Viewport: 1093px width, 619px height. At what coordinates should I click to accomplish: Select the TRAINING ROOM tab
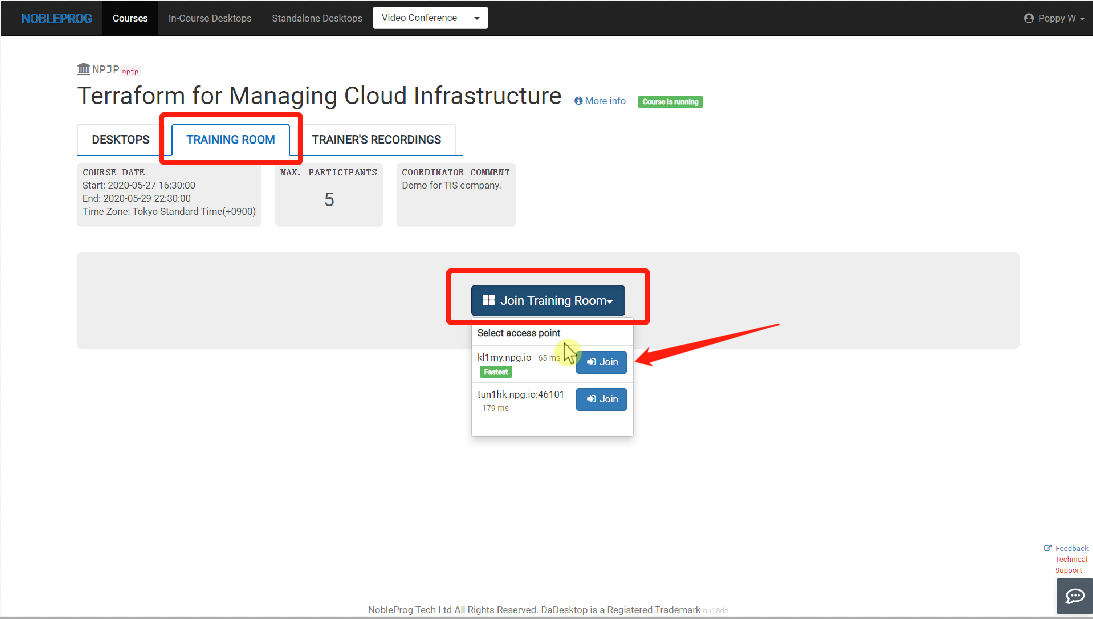pyautogui.click(x=231, y=139)
